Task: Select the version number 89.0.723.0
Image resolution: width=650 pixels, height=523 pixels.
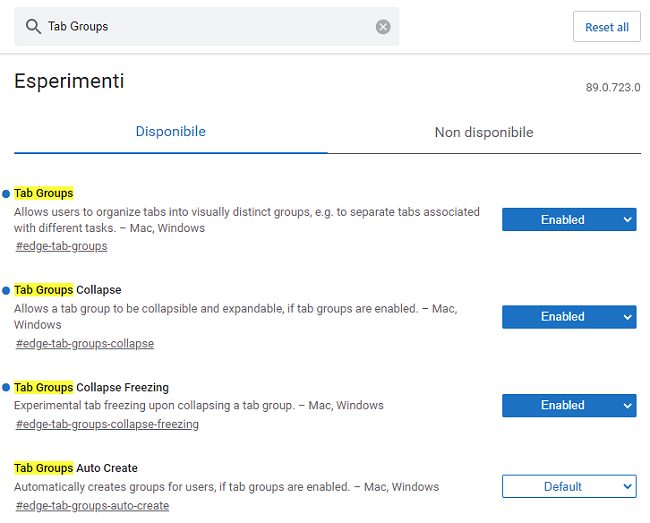Action: [613, 87]
